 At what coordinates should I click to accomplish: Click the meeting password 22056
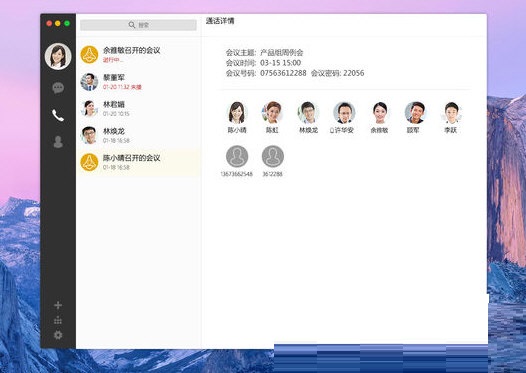354,73
